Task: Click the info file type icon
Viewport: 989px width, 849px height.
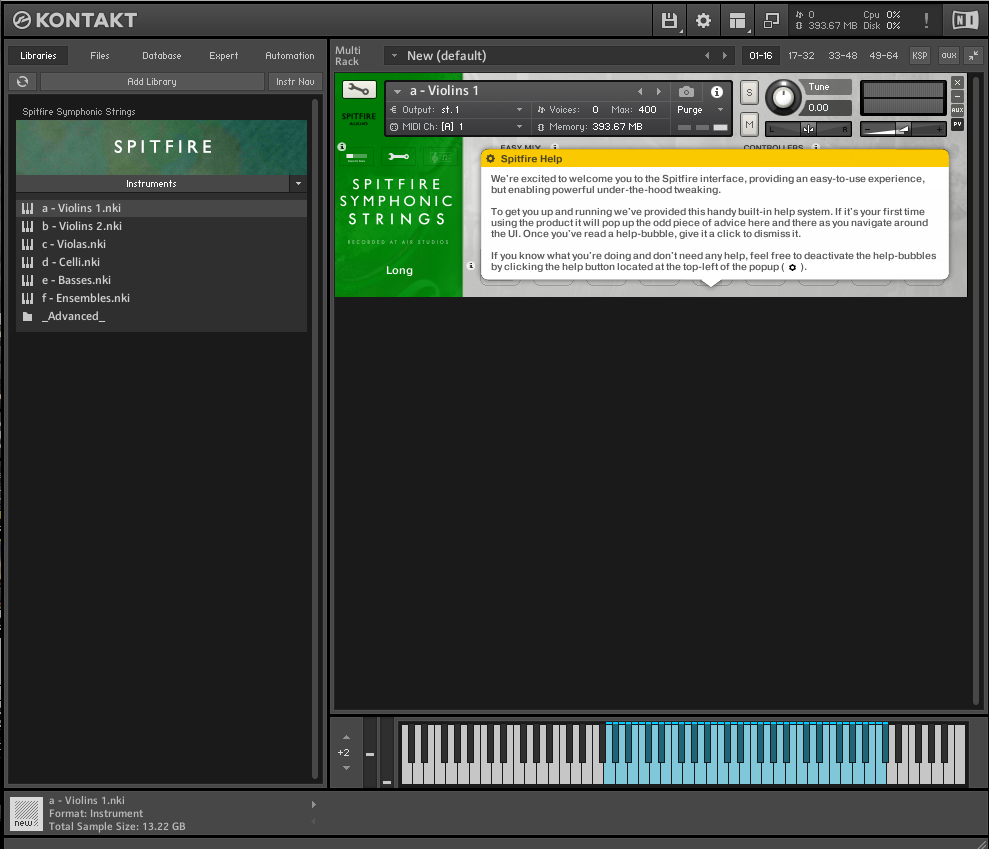Action: (26, 814)
